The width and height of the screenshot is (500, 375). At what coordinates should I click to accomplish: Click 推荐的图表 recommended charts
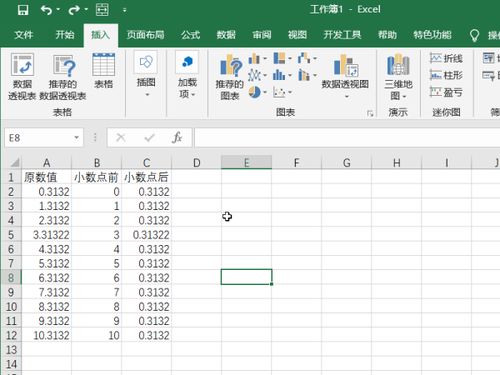[230, 77]
